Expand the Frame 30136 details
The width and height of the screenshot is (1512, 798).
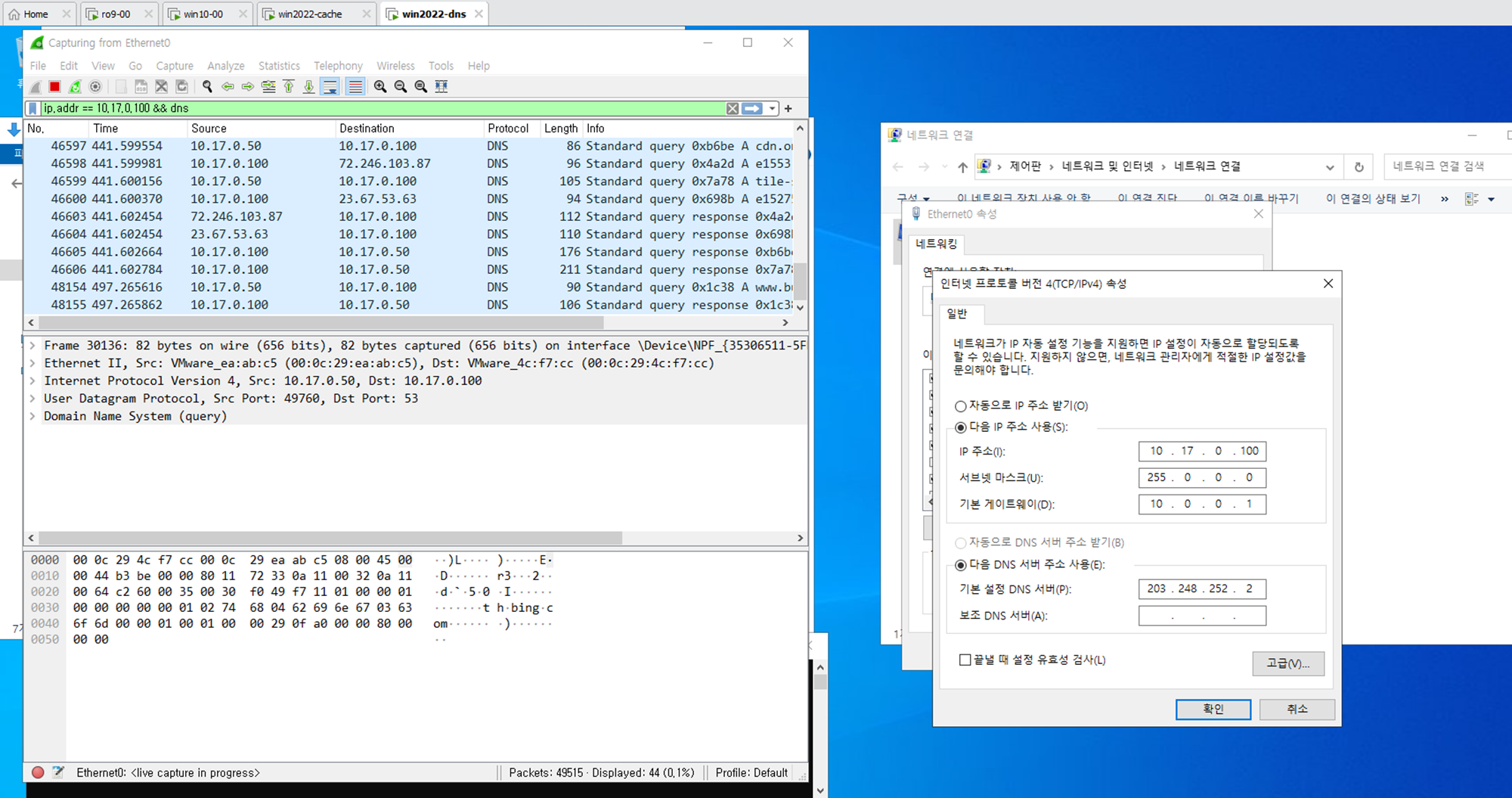[33, 346]
